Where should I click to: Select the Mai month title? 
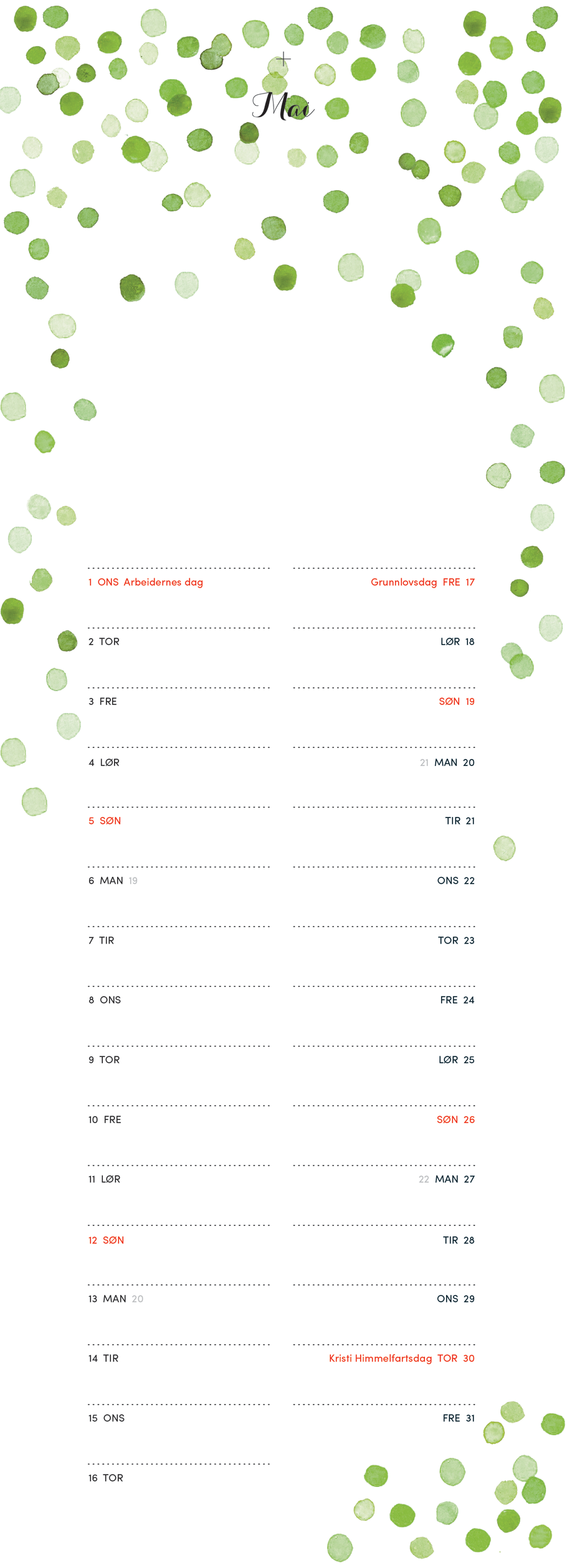pos(283,106)
